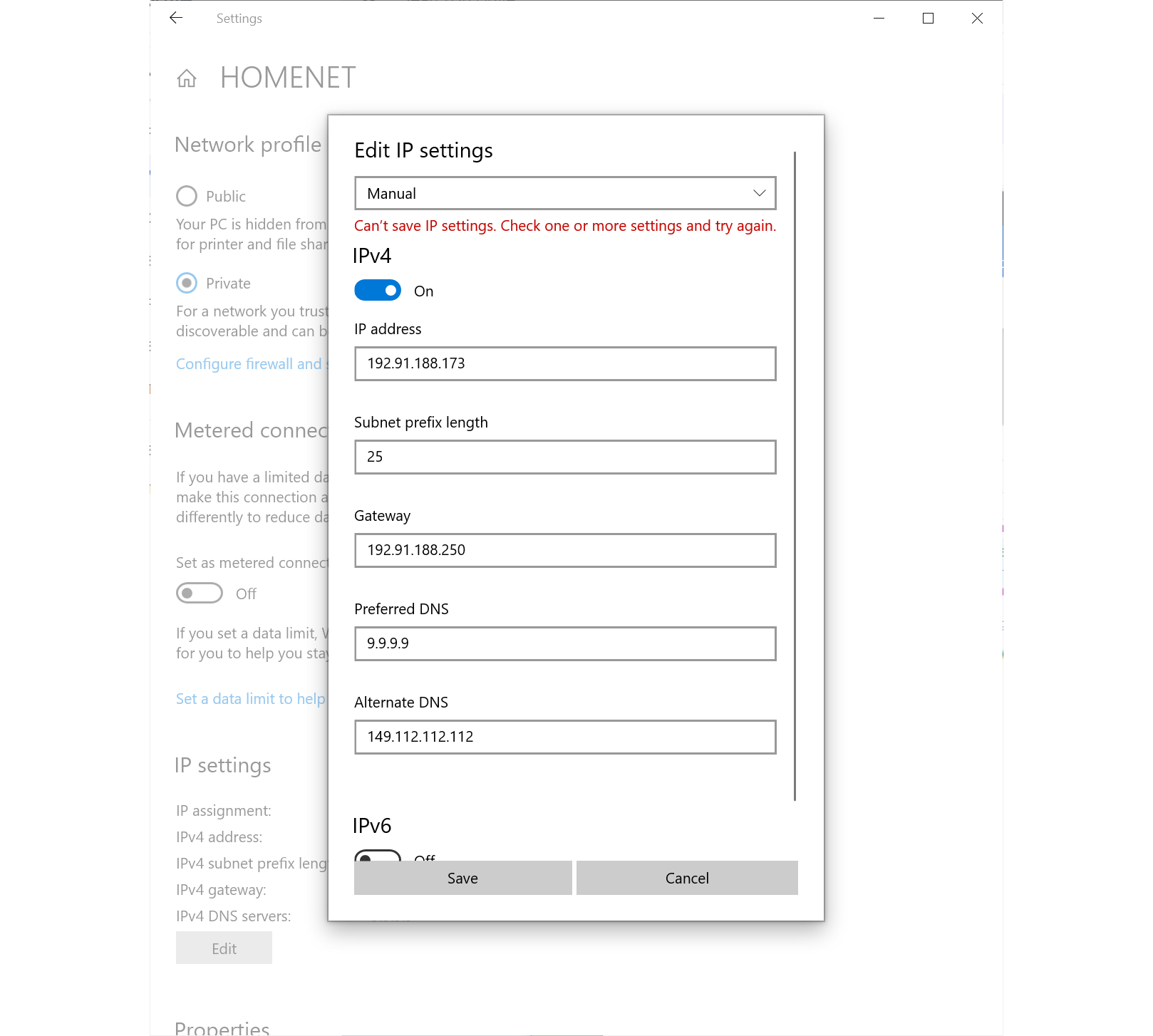Image resolution: width=1153 pixels, height=1036 pixels.
Task: Open Configure firewall and security link
Action: click(x=251, y=364)
